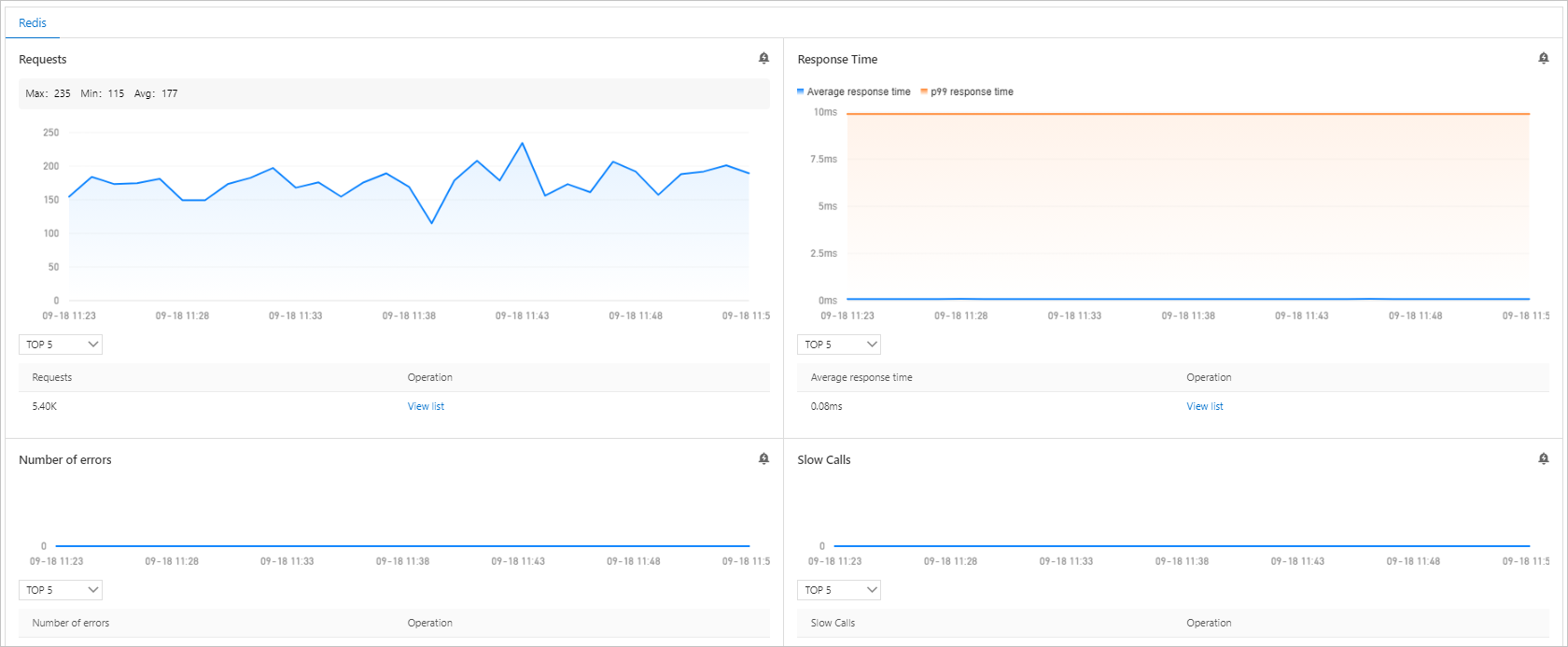
Task: Open the TOP 5 dropdown under Slow Calls chart
Action: (839, 590)
